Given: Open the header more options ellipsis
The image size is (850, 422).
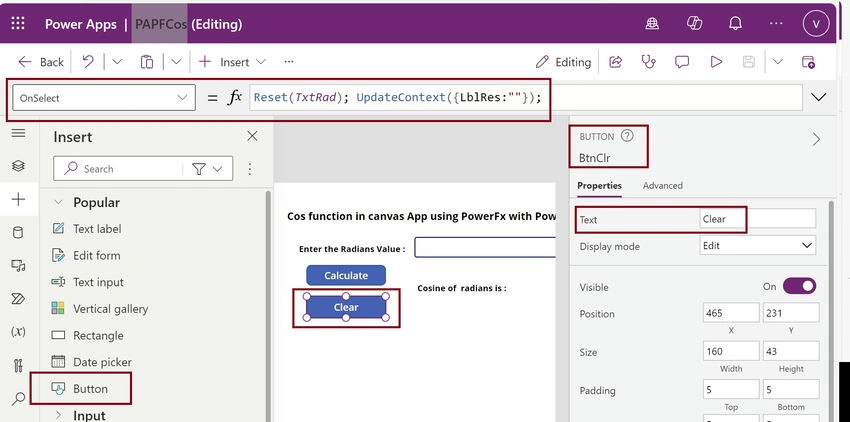Looking at the screenshot, I should pyautogui.click(x=776, y=23).
